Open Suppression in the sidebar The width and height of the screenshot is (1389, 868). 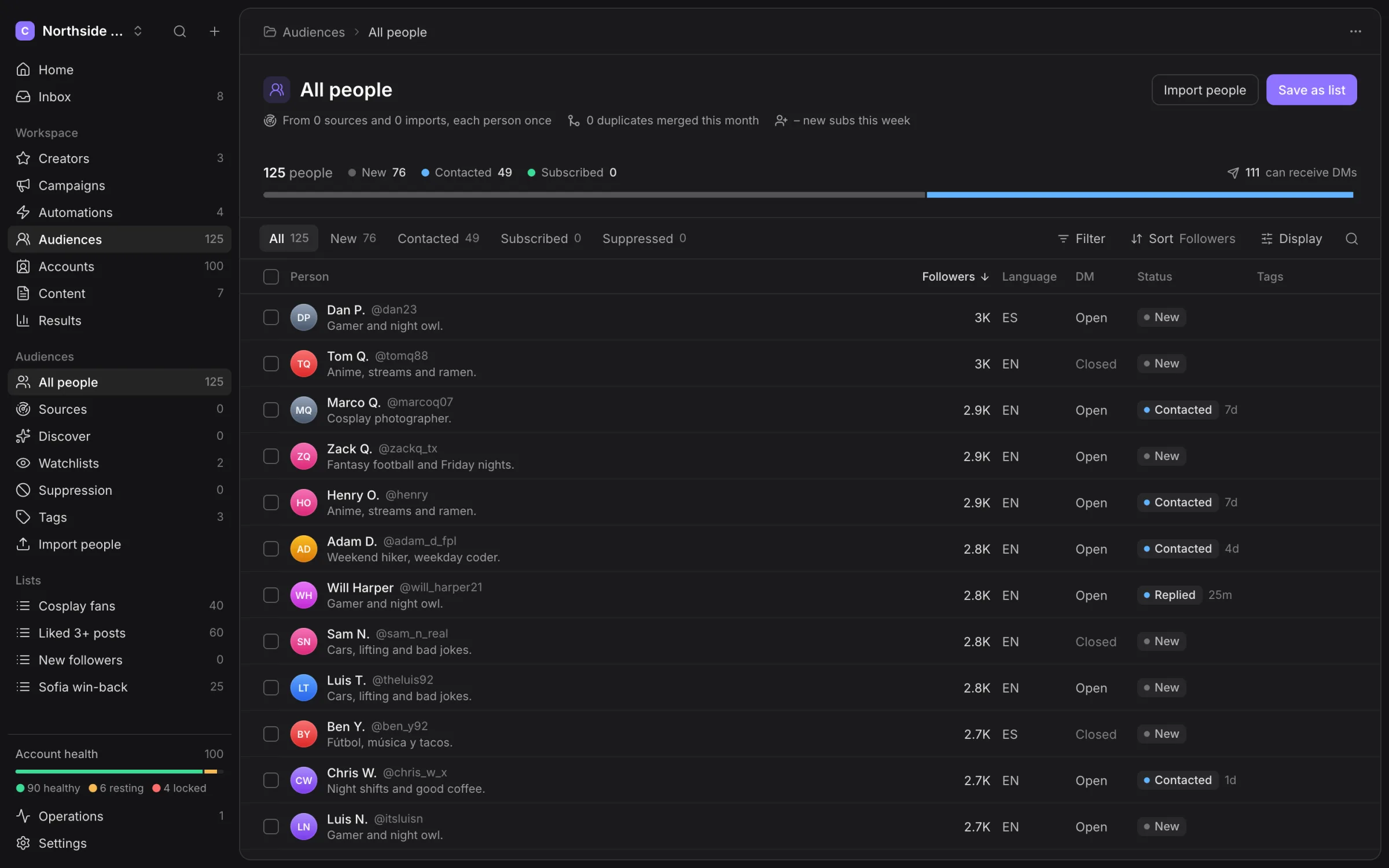click(x=119, y=490)
